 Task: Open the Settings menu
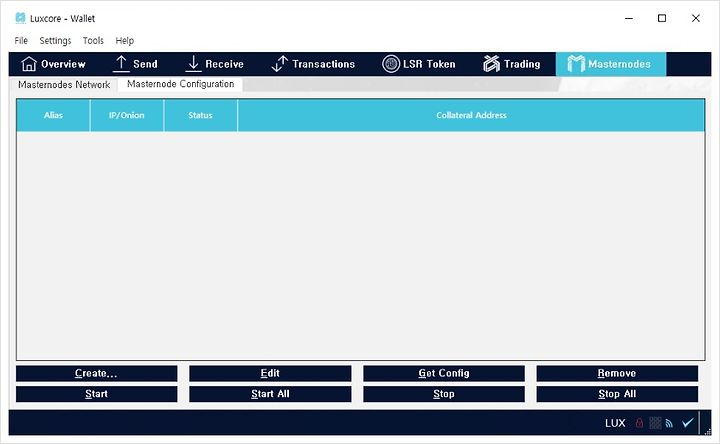[x=55, y=40]
